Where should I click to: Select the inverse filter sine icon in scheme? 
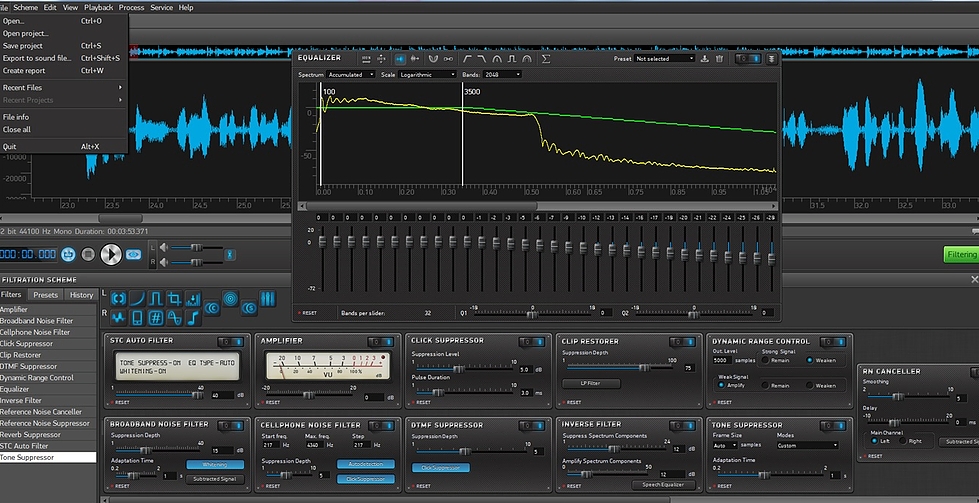click(x=174, y=318)
